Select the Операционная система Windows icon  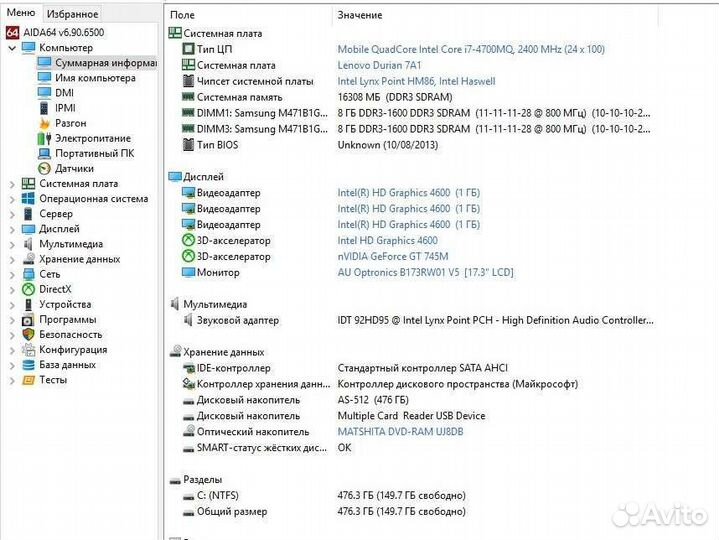[28, 198]
